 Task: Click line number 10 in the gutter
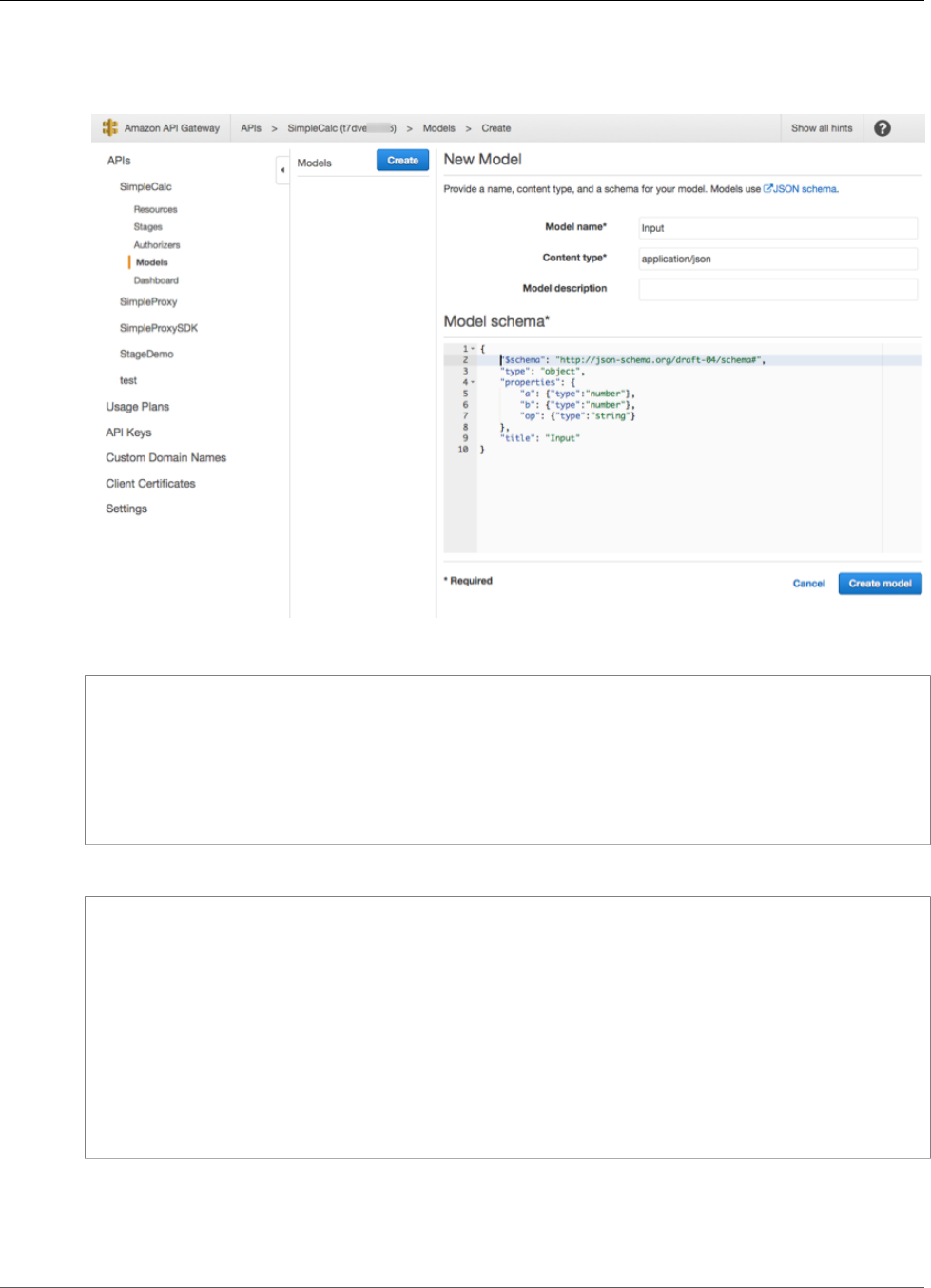tap(463, 450)
